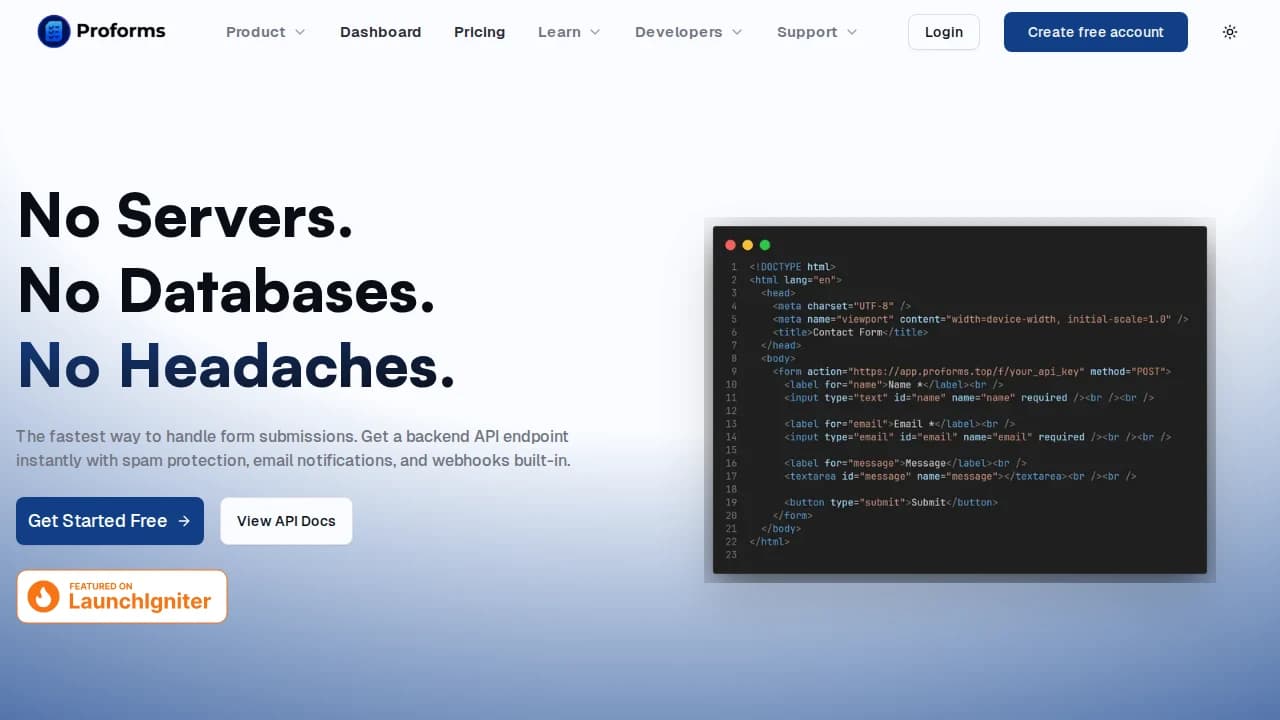Visit the Featured on LaunchIgniter badge
This screenshot has width=1280, height=720.
(x=121, y=596)
